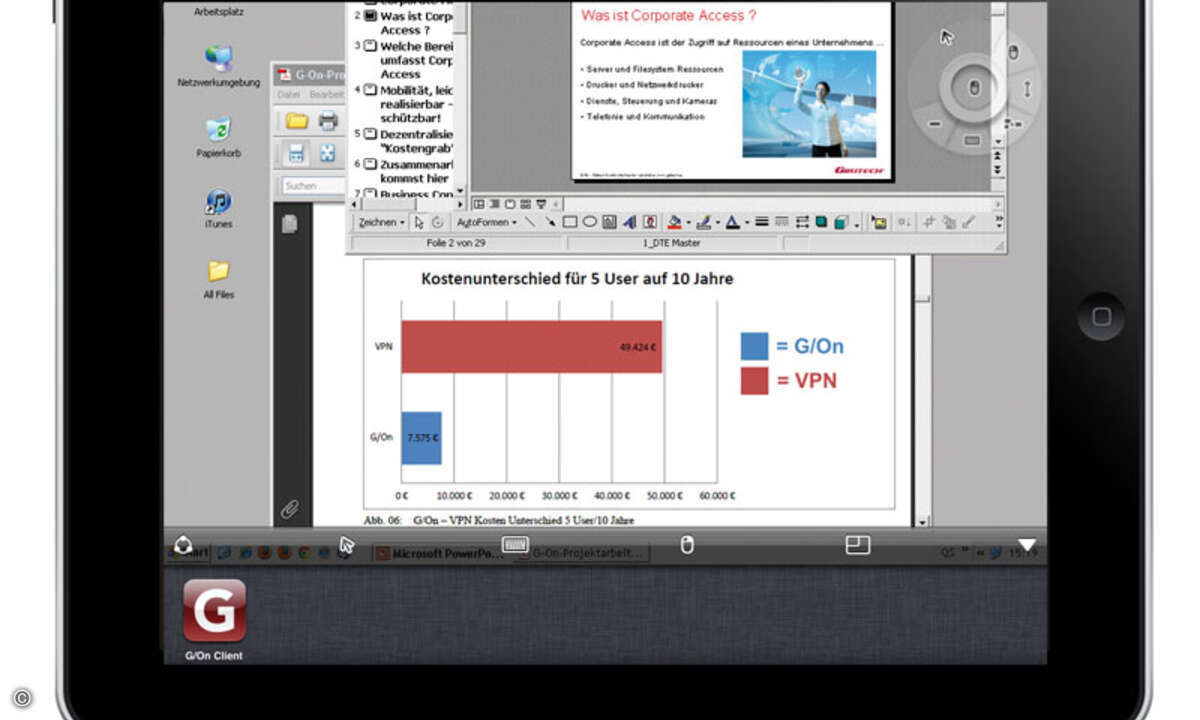
Task: Select slide 4 'Mobilität' in the outline
Action: tap(415, 104)
